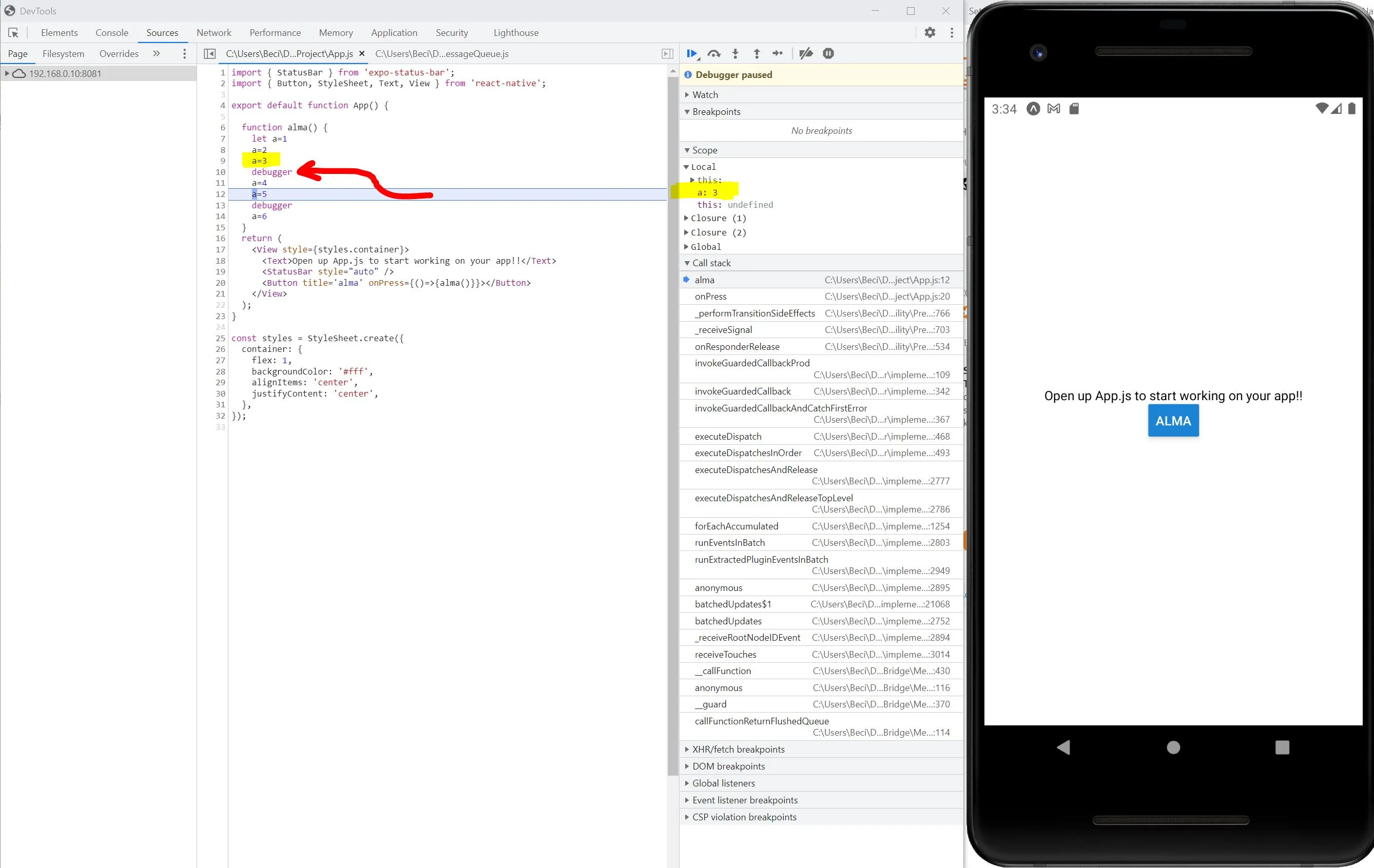Open the Memory panel
Screen dimensions: 1374x868
coord(336,32)
